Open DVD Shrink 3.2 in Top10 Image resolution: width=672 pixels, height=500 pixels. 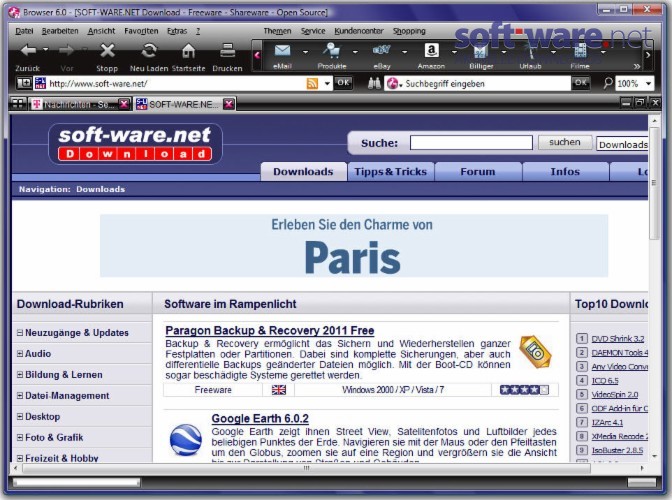(x=618, y=338)
